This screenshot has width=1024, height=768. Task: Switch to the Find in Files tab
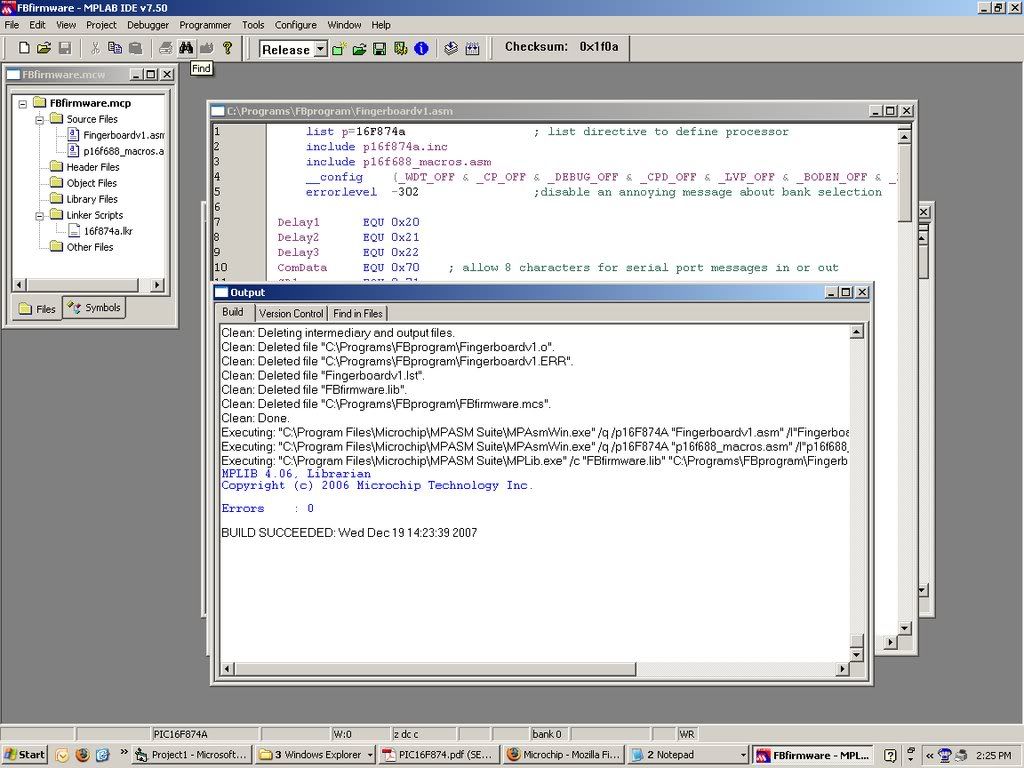pyautogui.click(x=358, y=313)
